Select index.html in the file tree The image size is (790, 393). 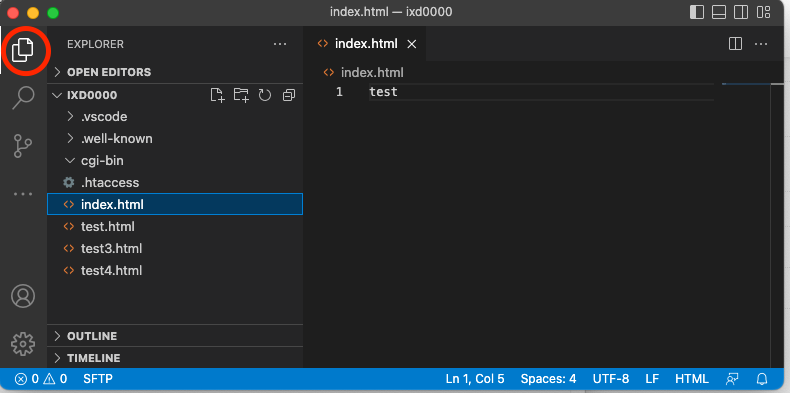pyautogui.click(x=175, y=205)
